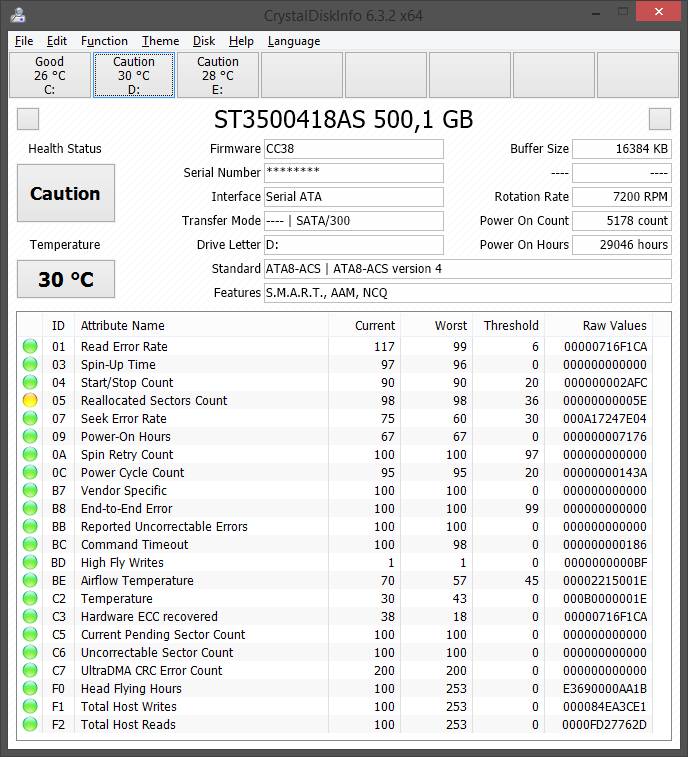This screenshot has height=757, width=688.
Task: Click the Rotation Rate 7200 RPM field
Action: click(x=622, y=197)
